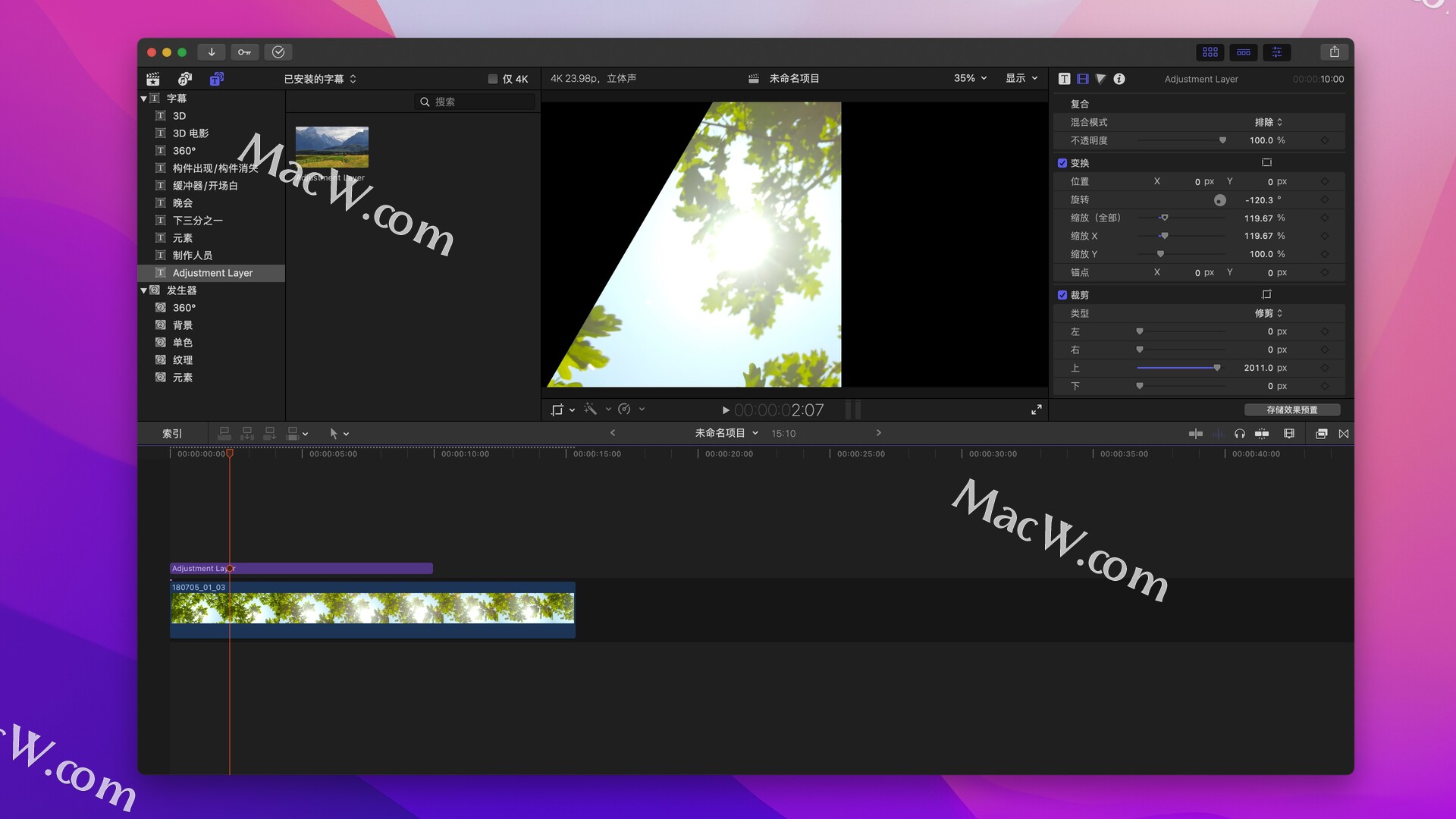Show the libraries sidebar icon

[x=153, y=79]
